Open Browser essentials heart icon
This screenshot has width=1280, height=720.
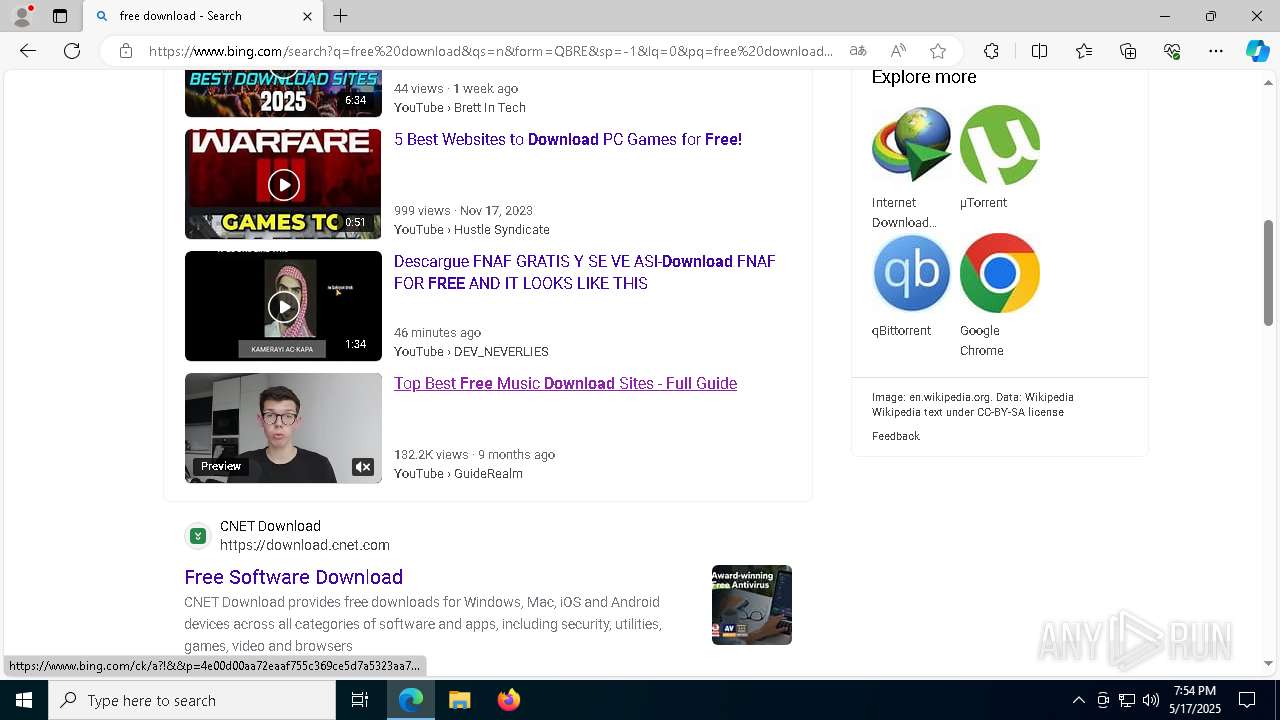[1172, 51]
